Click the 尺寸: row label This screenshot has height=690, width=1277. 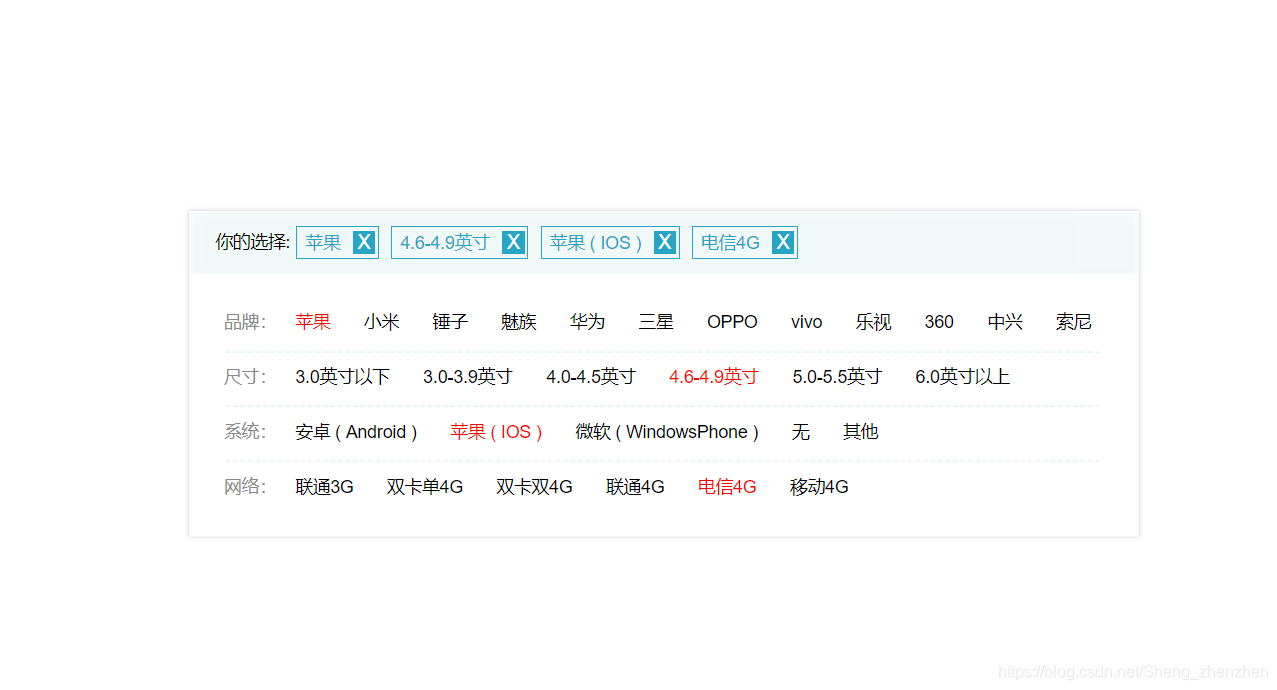tap(245, 377)
